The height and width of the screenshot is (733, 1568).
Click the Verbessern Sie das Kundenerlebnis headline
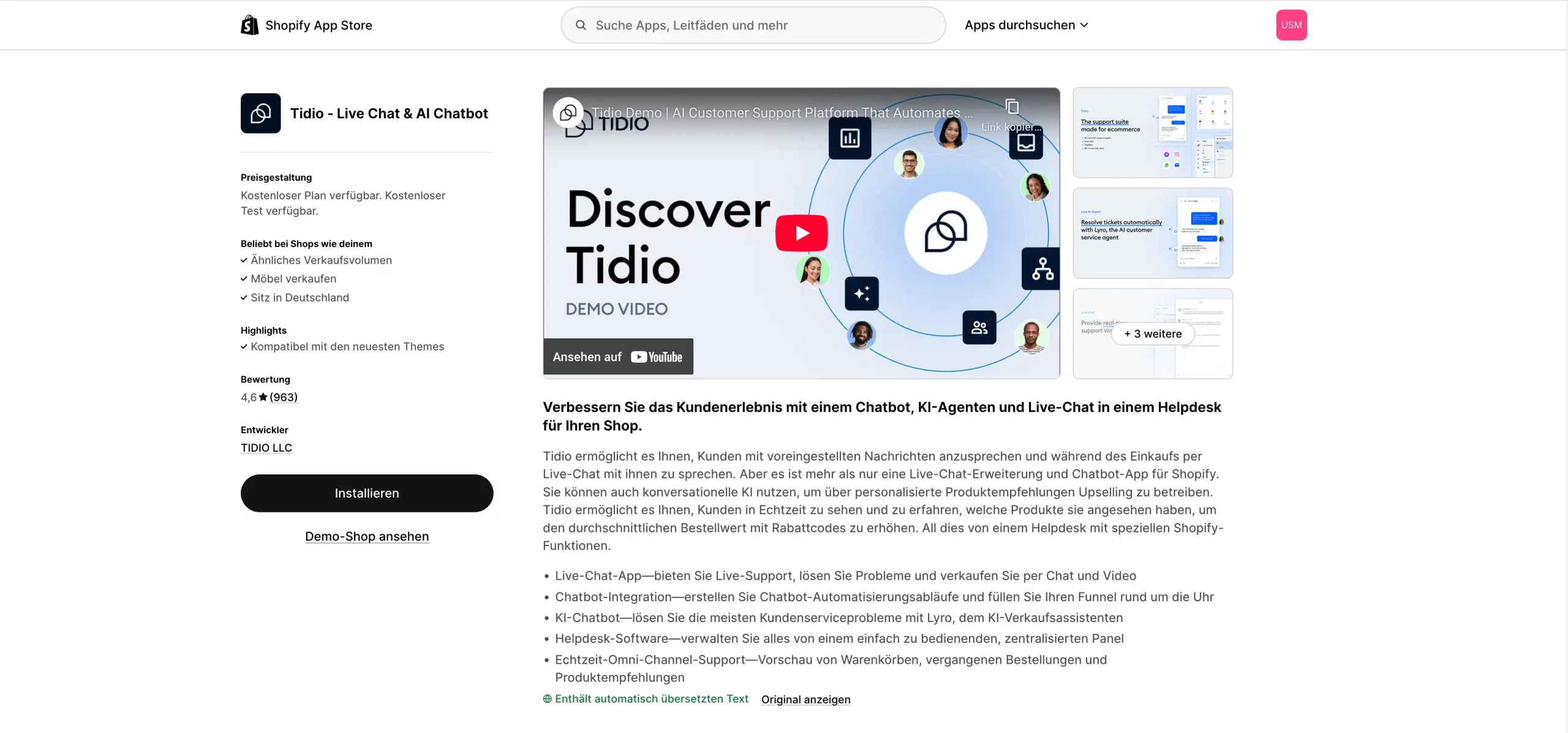(882, 416)
